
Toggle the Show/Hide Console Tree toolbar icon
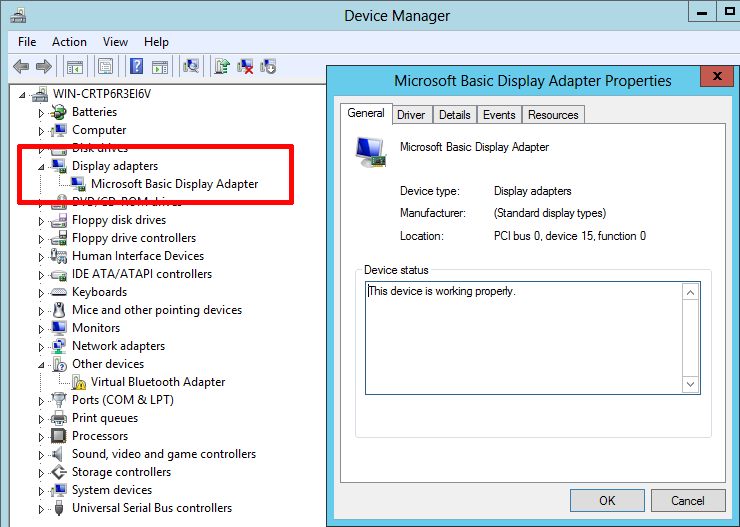point(75,67)
